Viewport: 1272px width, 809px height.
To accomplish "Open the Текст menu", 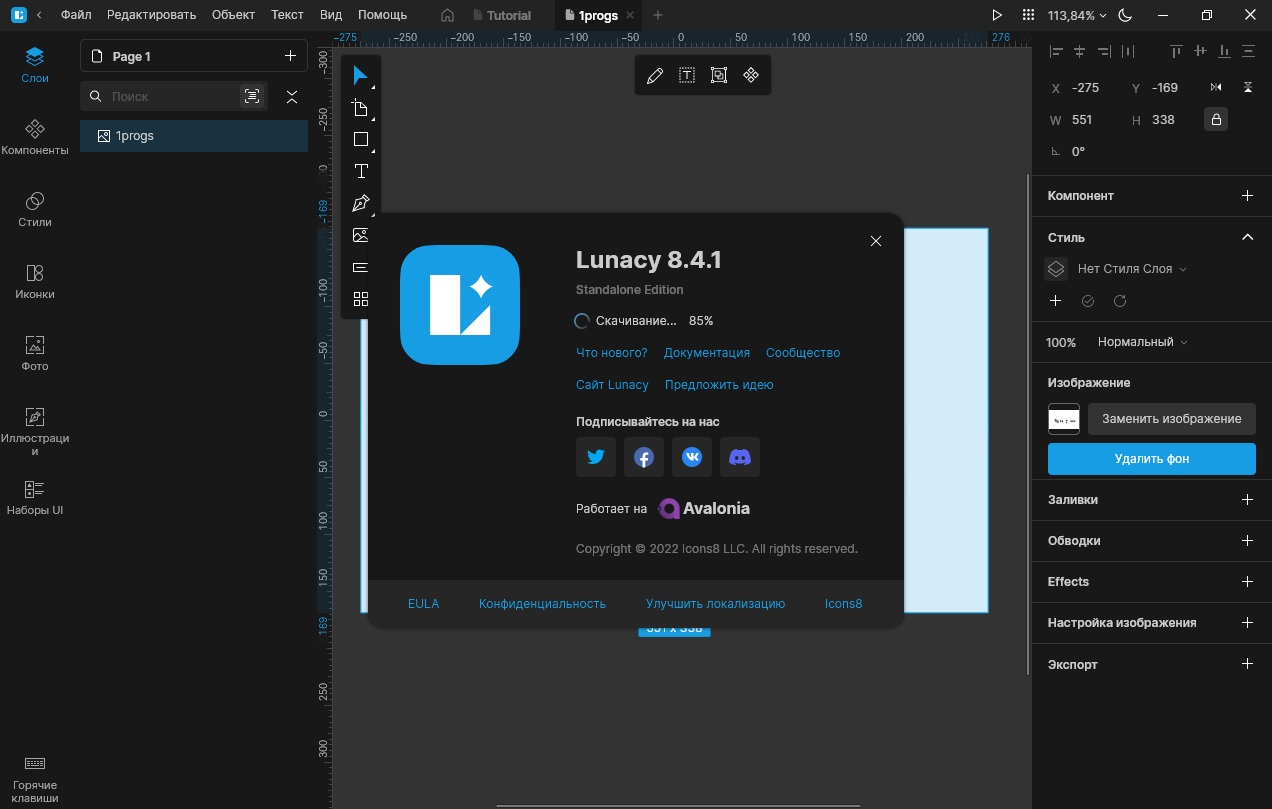I will tap(287, 15).
